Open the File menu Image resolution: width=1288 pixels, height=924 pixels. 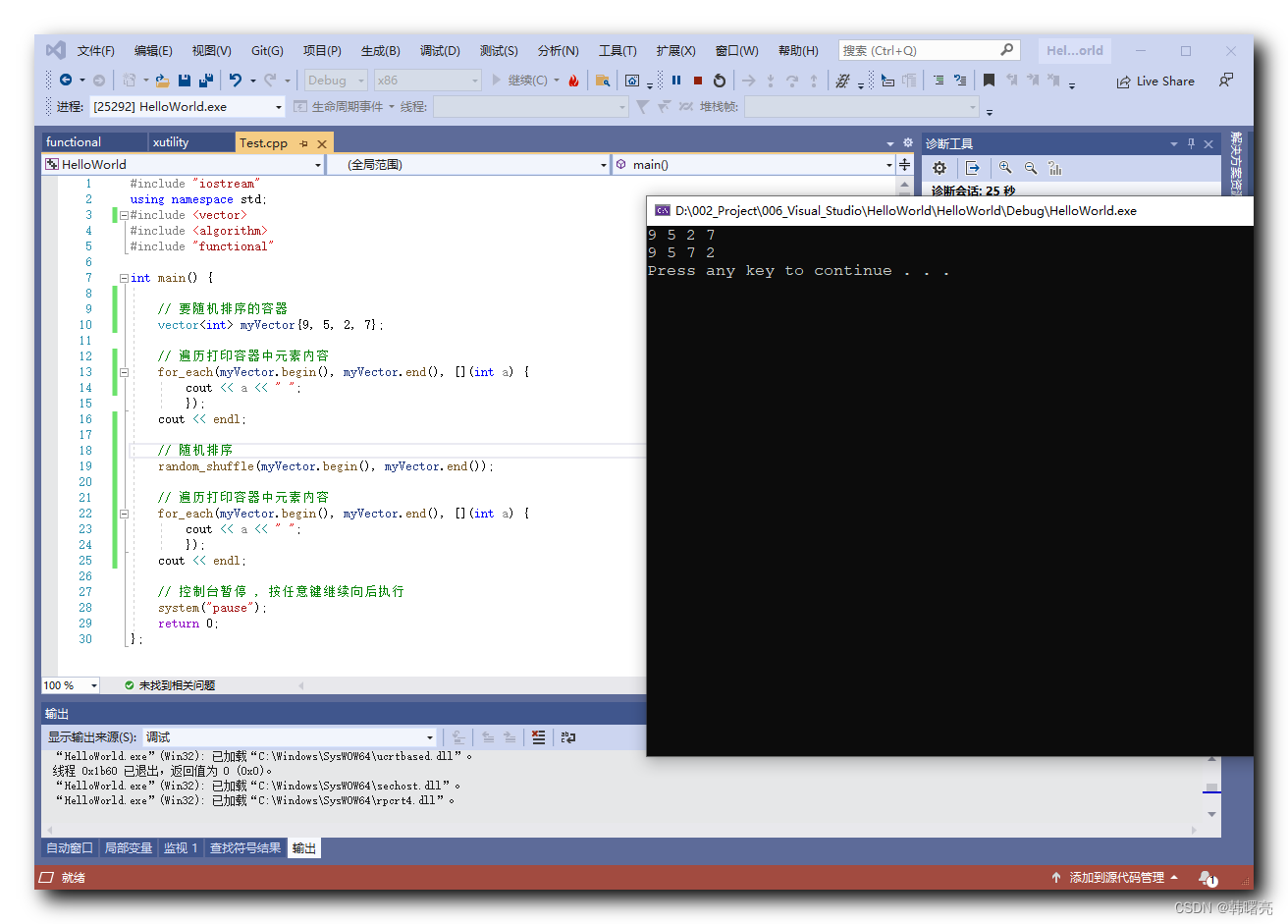tap(96, 51)
